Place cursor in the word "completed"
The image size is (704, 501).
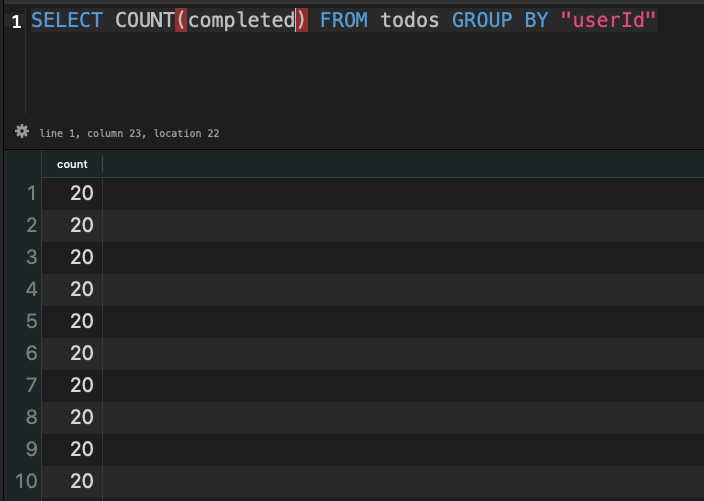click(240, 20)
